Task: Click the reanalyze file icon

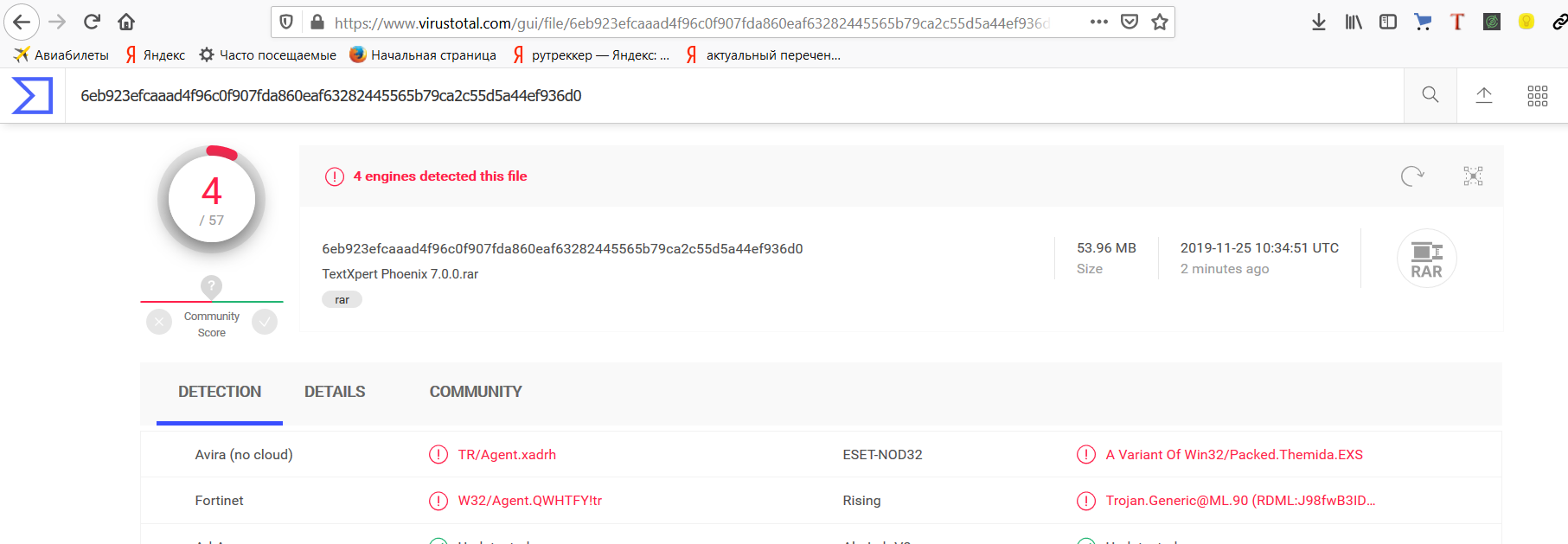Action: click(x=1412, y=176)
